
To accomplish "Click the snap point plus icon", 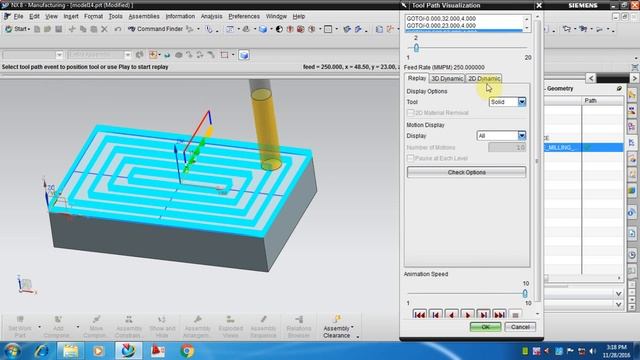I will (x=153, y=55).
